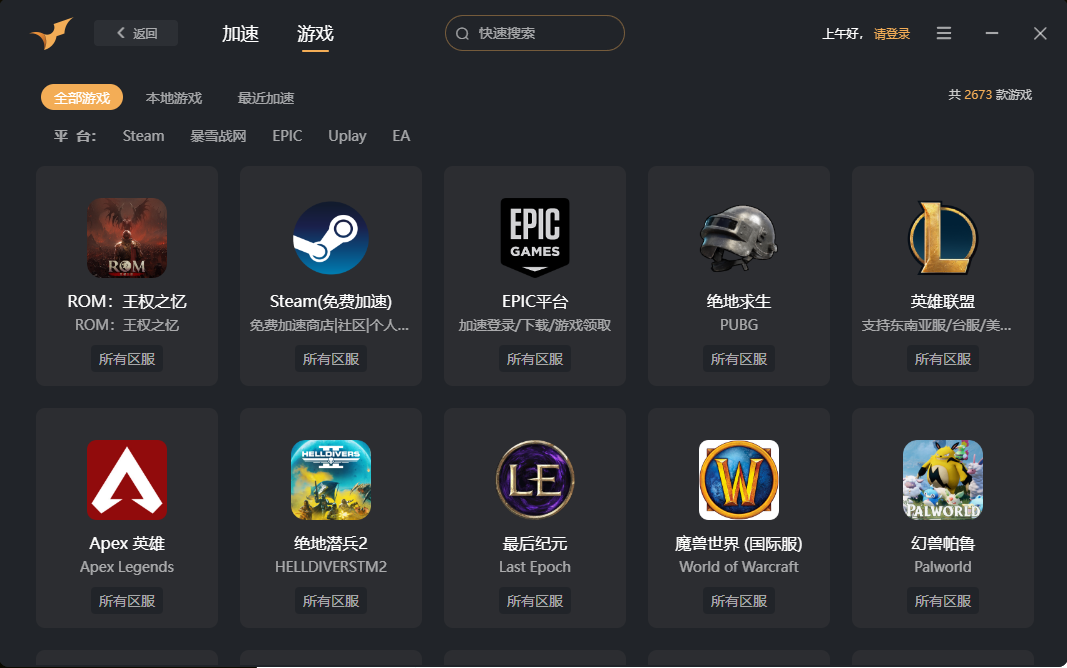
Task: Show 本地游戏 list
Action: (174, 98)
